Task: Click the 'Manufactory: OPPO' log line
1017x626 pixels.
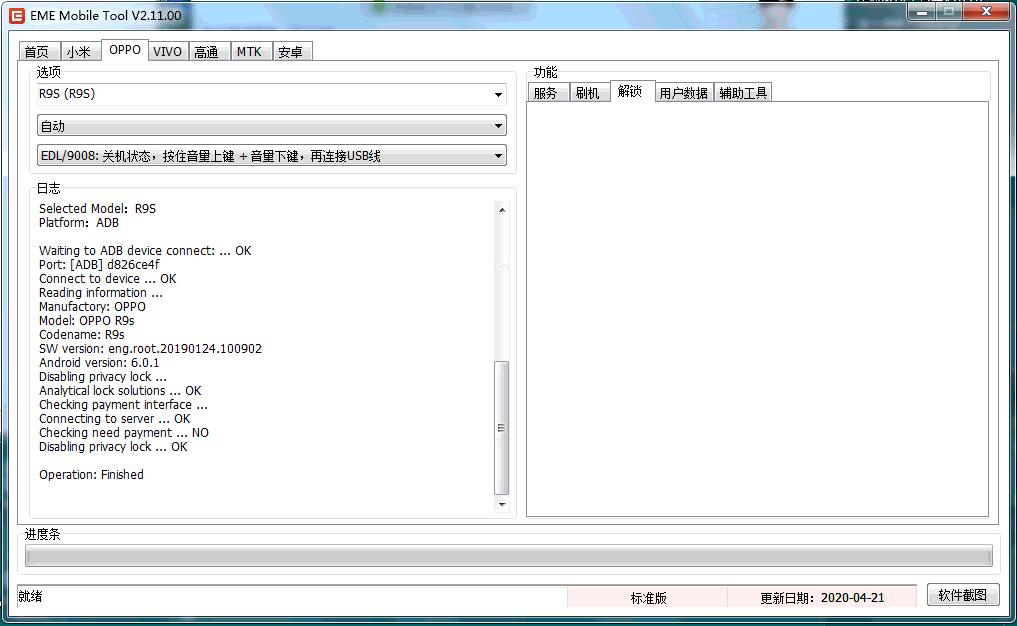Action: point(92,307)
